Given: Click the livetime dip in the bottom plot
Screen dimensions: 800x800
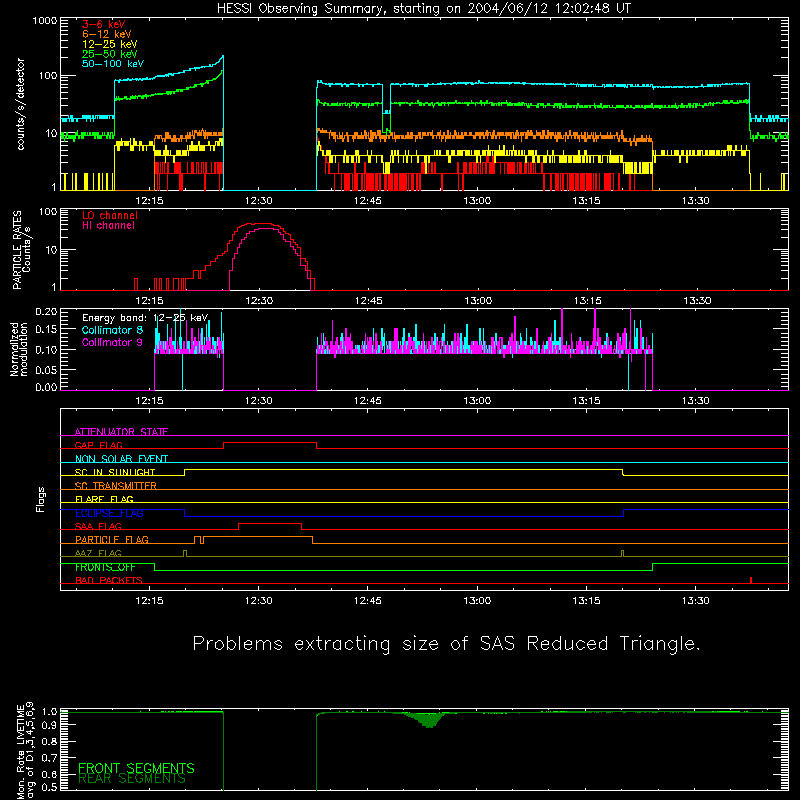Looking at the screenshot, I should point(430,720).
